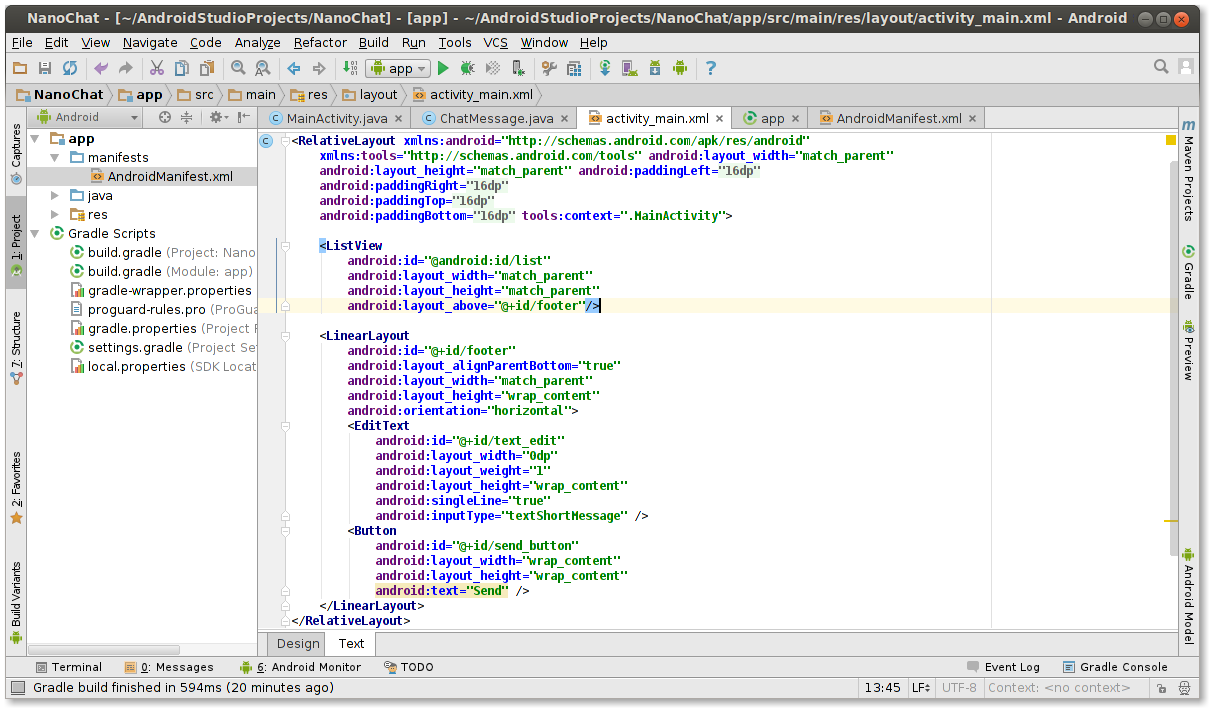The width and height of the screenshot is (1209, 708).
Task: Hide the Project panel with hide icon
Action: tap(244, 117)
